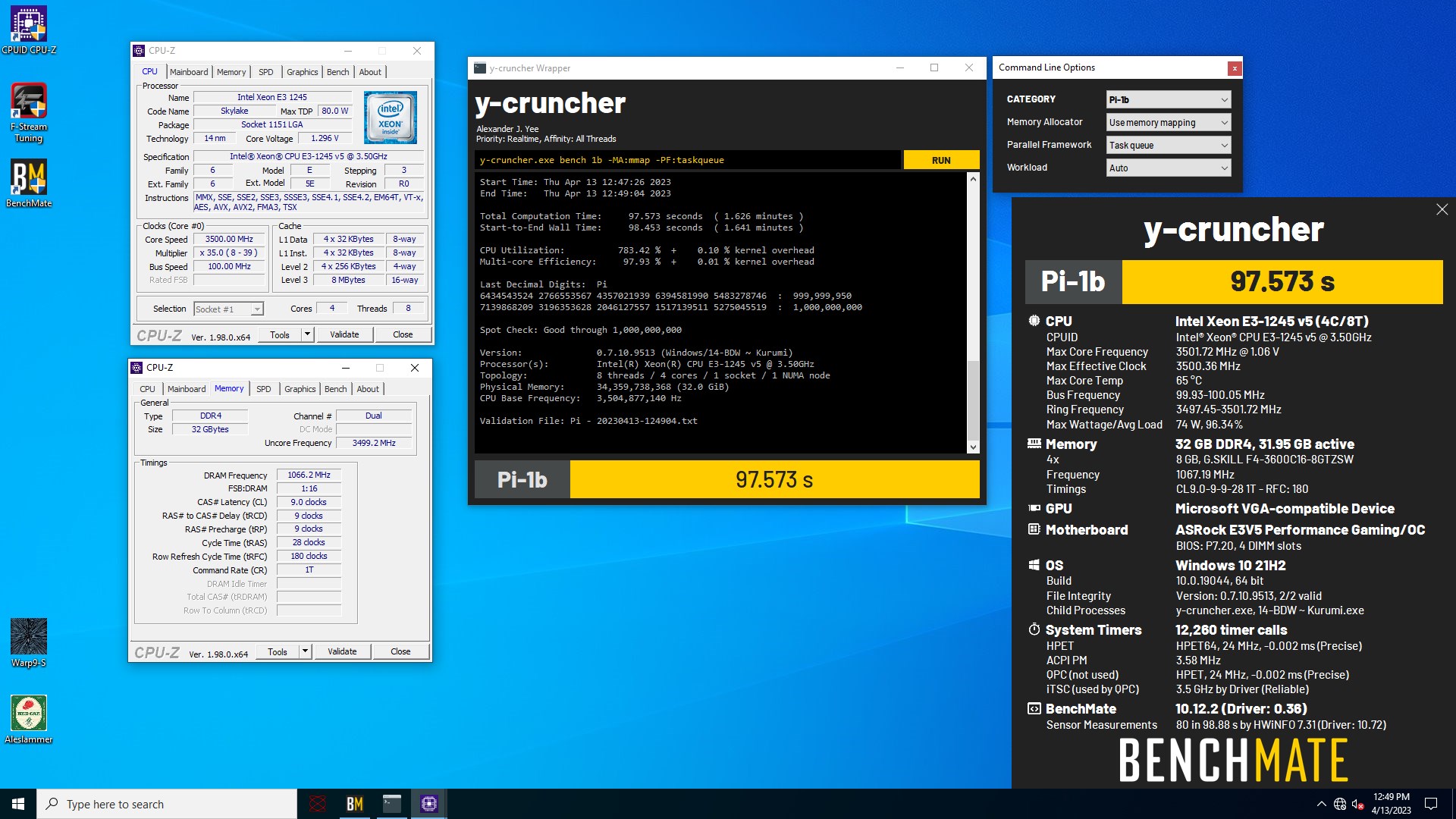Click Tools button in top CPU-Z window

pyautogui.click(x=280, y=334)
